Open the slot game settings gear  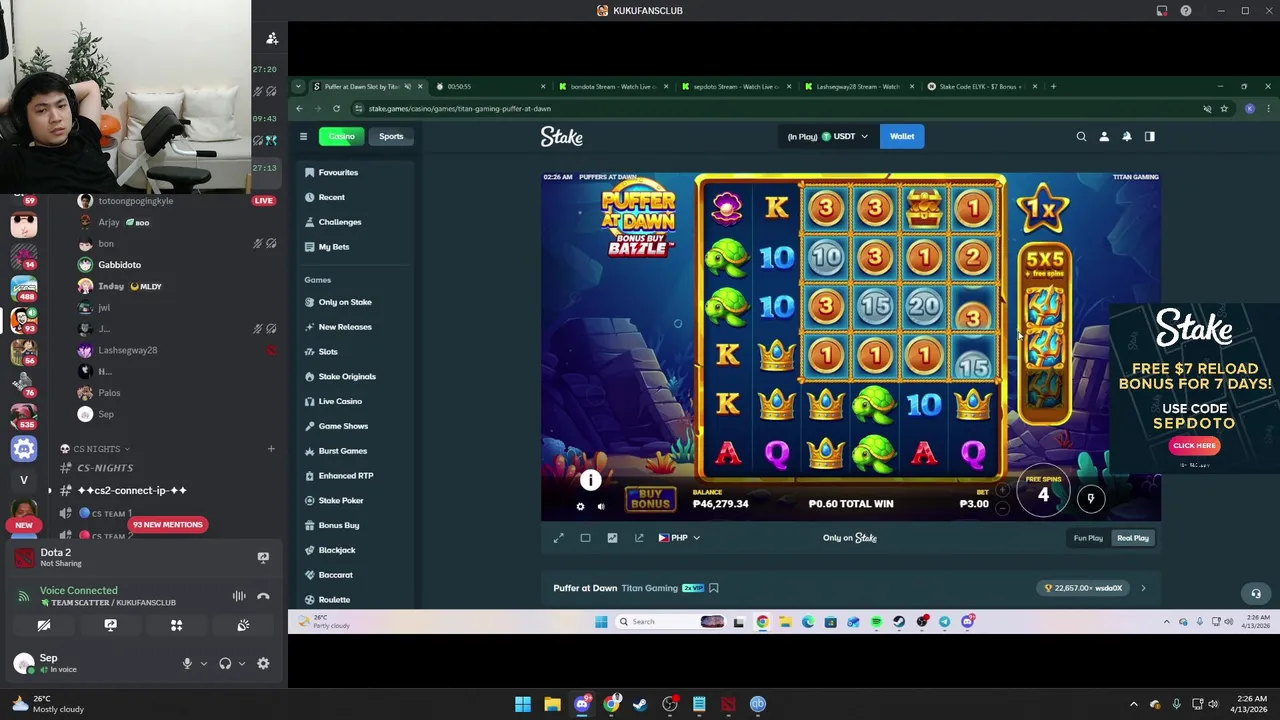coord(580,506)
